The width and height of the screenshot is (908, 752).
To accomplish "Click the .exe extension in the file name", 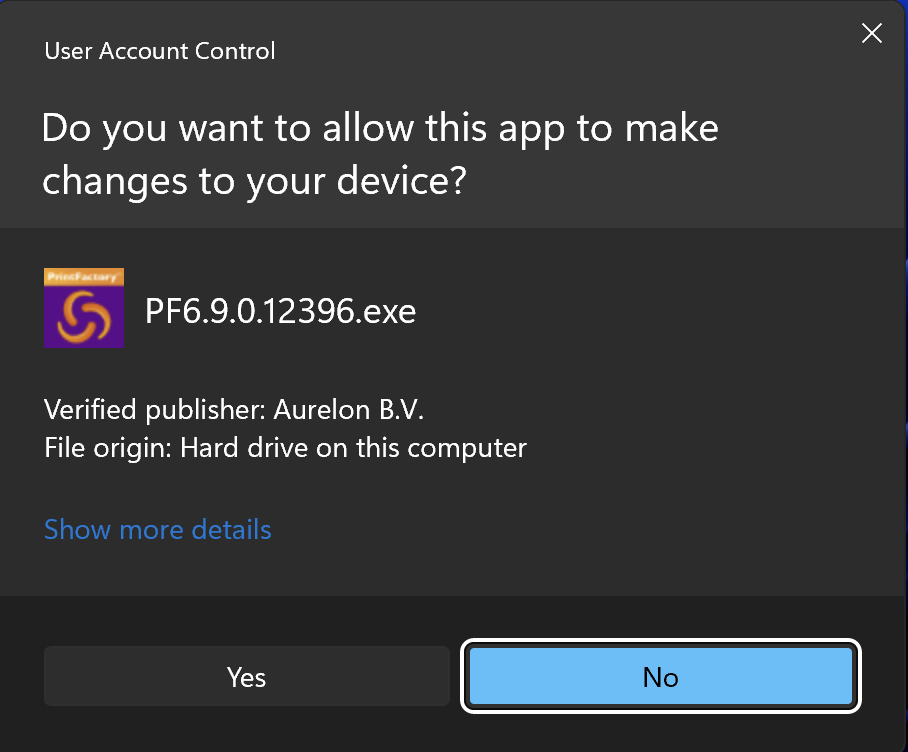I will click(386, 312).
